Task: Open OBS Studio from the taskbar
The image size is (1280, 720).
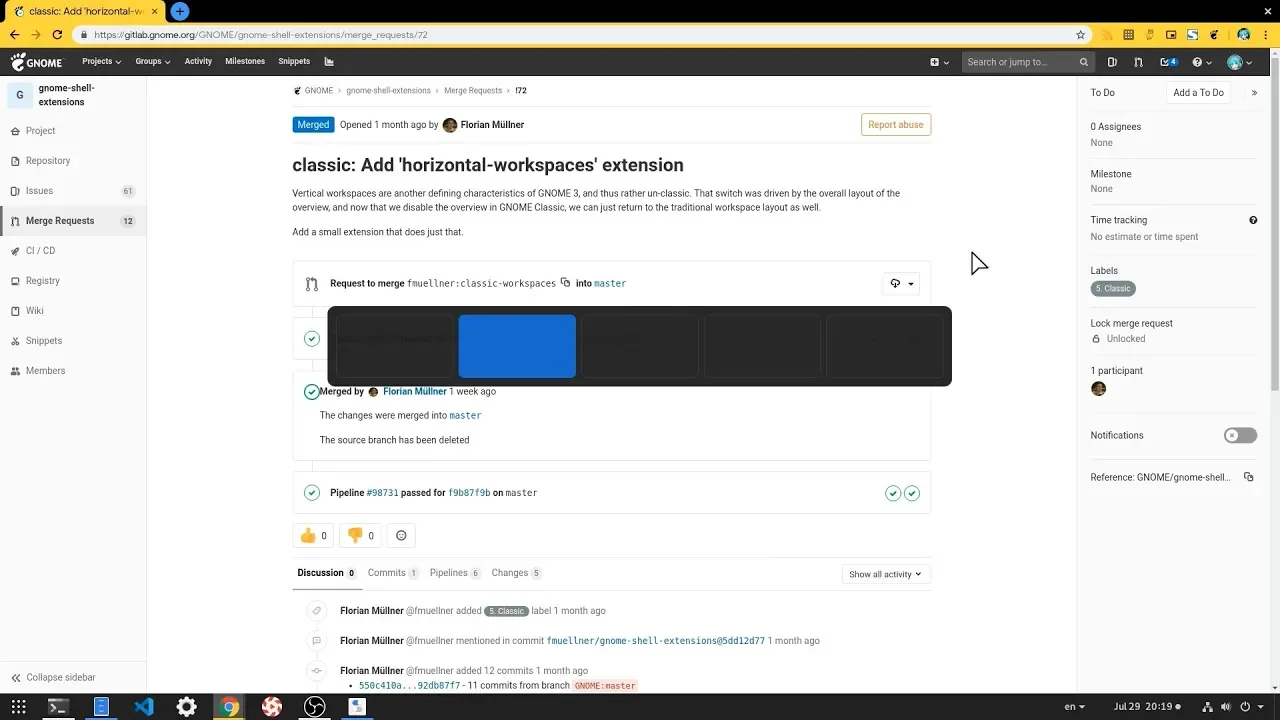Action: (x=314, y=707)
